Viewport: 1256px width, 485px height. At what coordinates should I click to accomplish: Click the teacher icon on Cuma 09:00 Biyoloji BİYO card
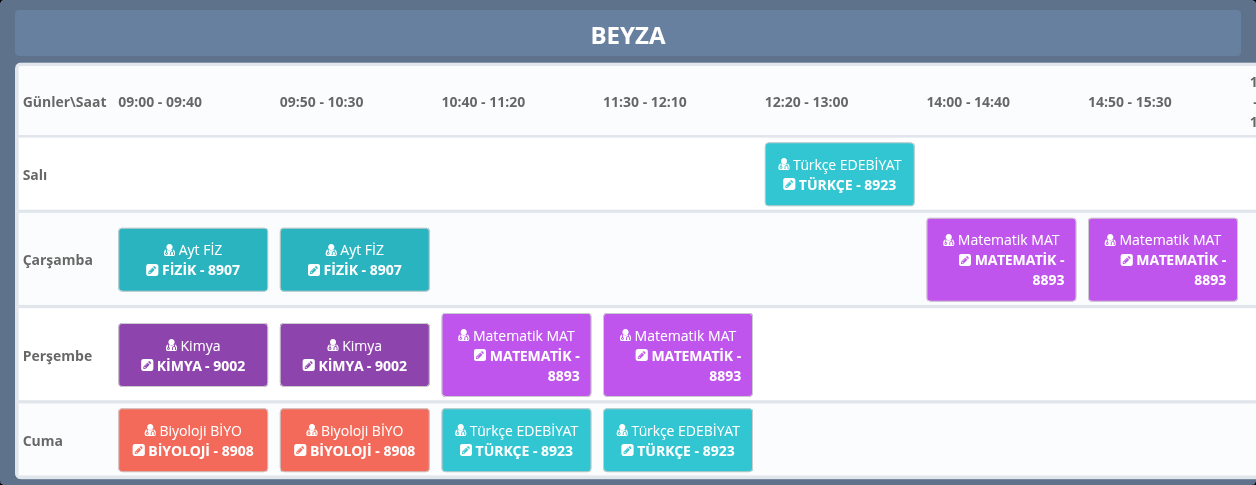[x=151, y=431]
